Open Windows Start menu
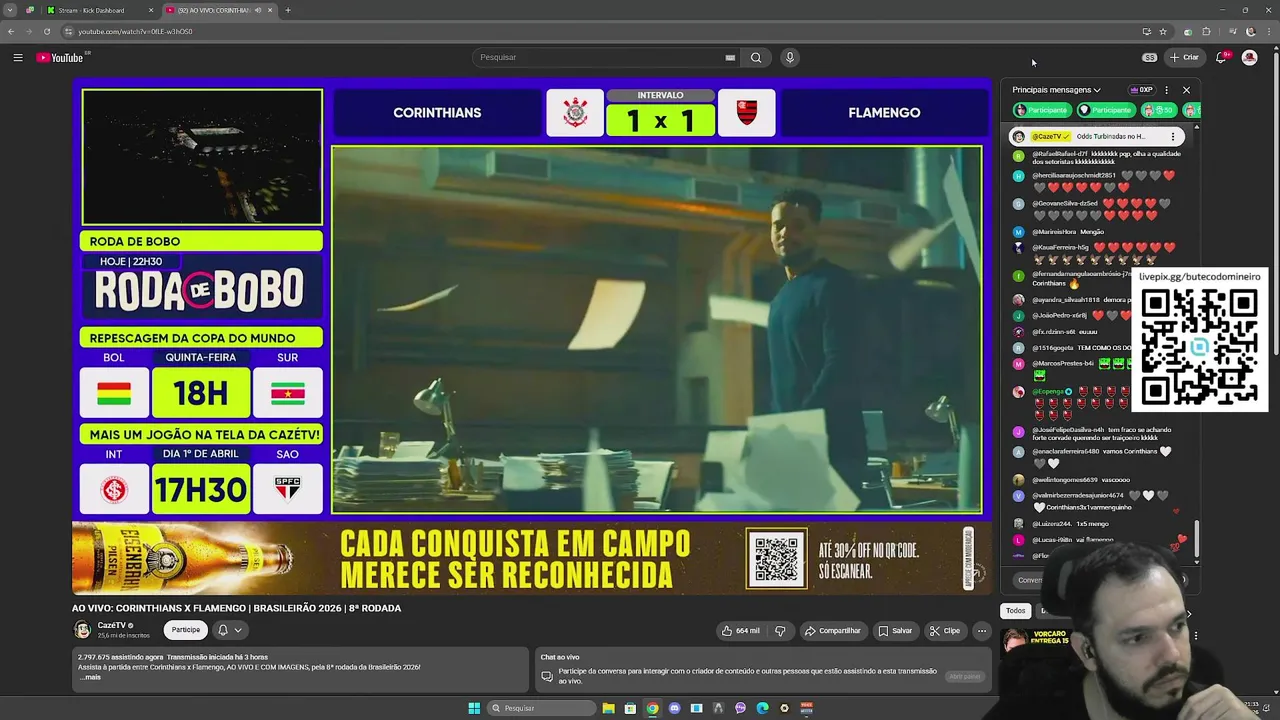Screen dimensions: 1280x720 click(x=474, y=708)
